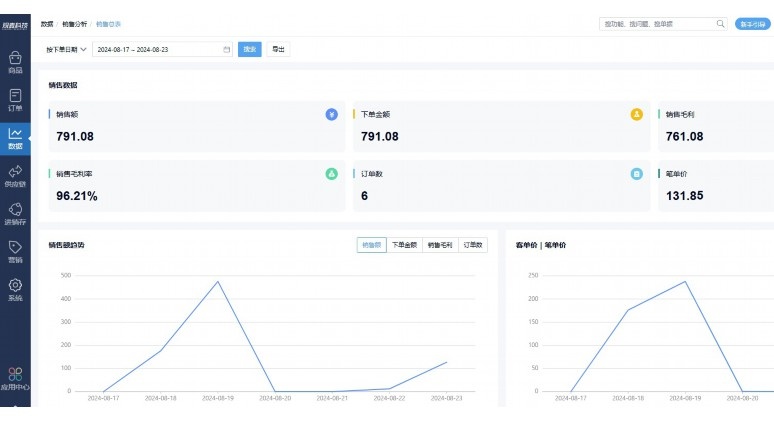Click the search magnifier icon
Screen dimensions: 774x421
click(720, 24)
